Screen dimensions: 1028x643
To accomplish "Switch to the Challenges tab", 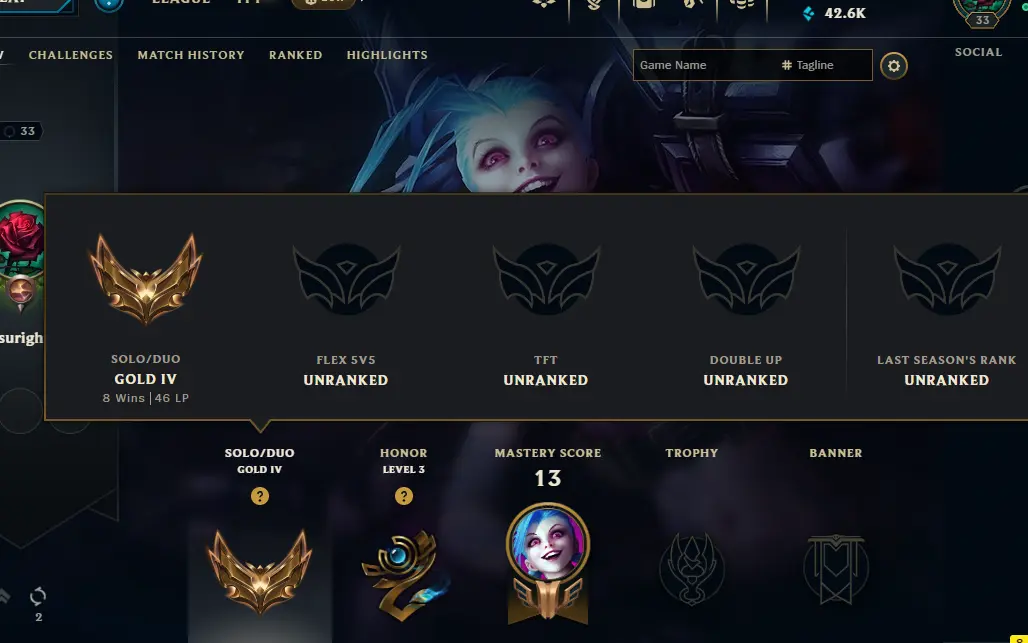I will pyautogui.click(x=71, y=55).
